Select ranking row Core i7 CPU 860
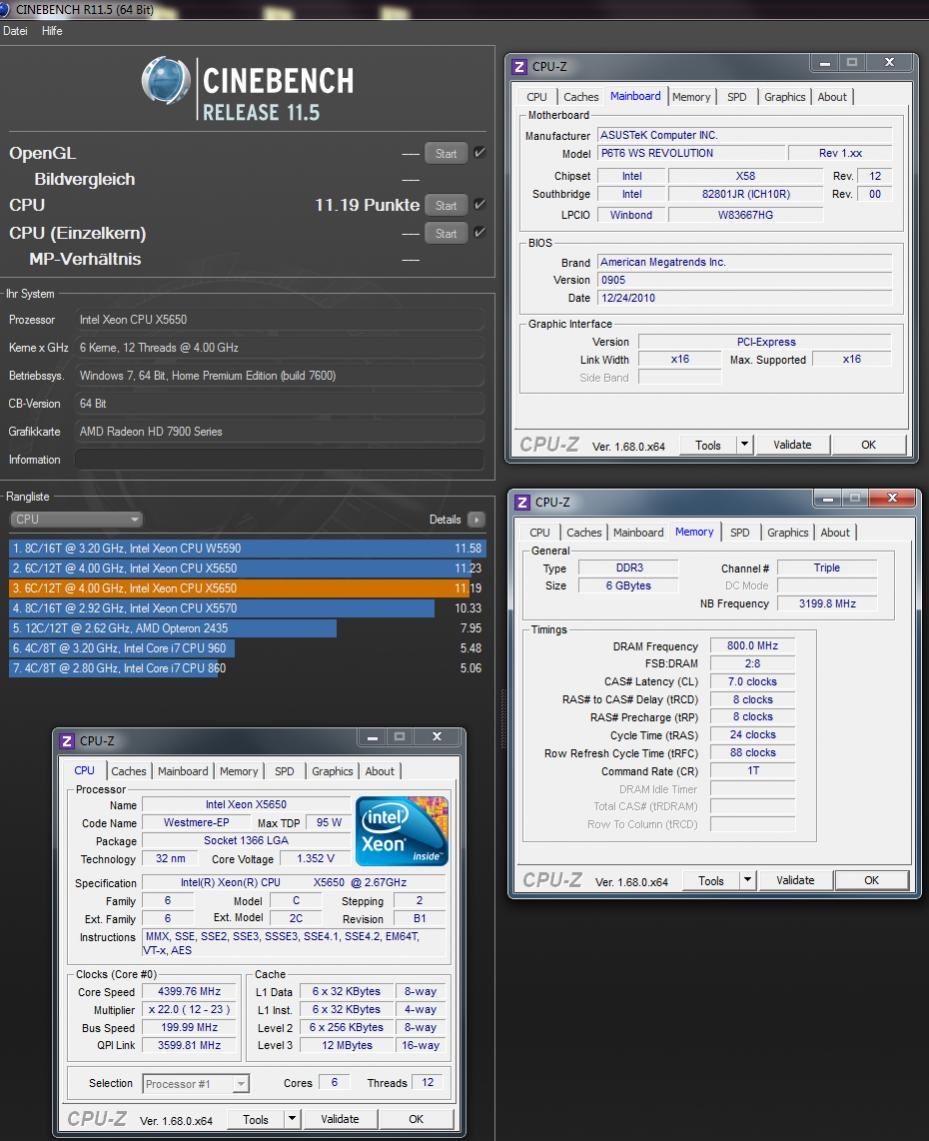929x1141 pixels. (x=247, y=668)
